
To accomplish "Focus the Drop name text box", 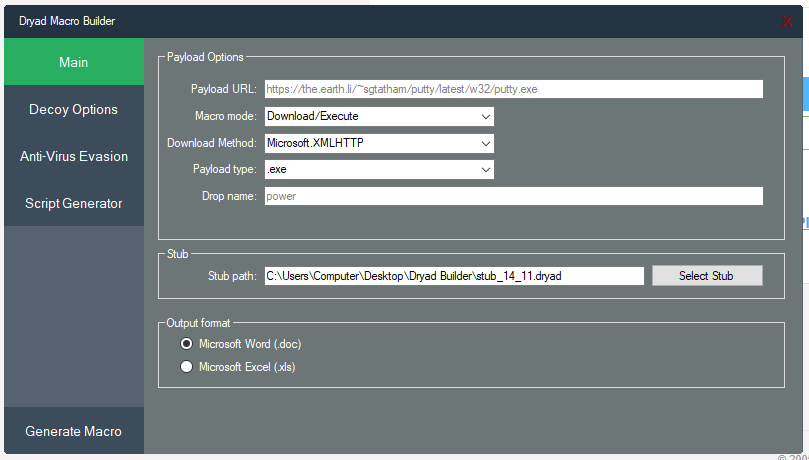I will point(513,197).
